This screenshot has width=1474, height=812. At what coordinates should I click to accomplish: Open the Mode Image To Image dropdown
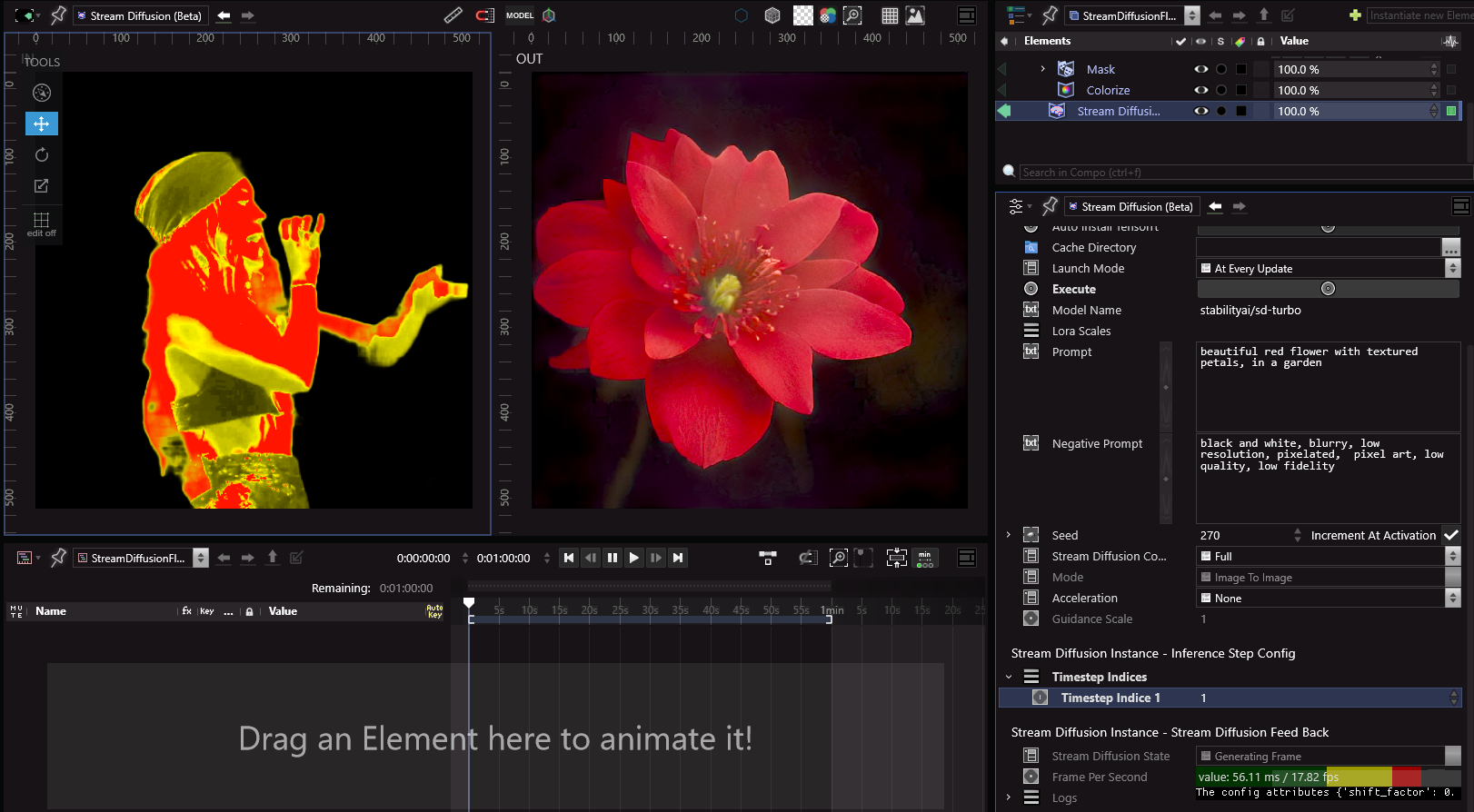[1329, 577]
